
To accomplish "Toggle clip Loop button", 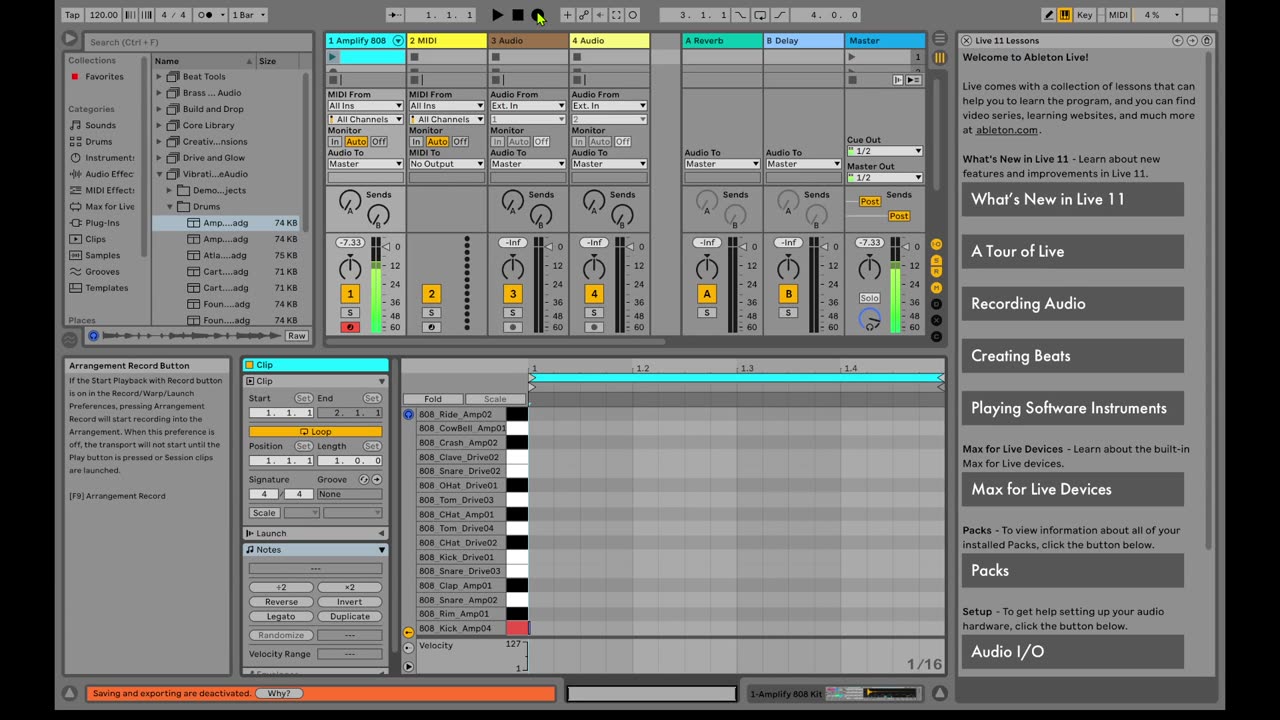I will point(315,432).
